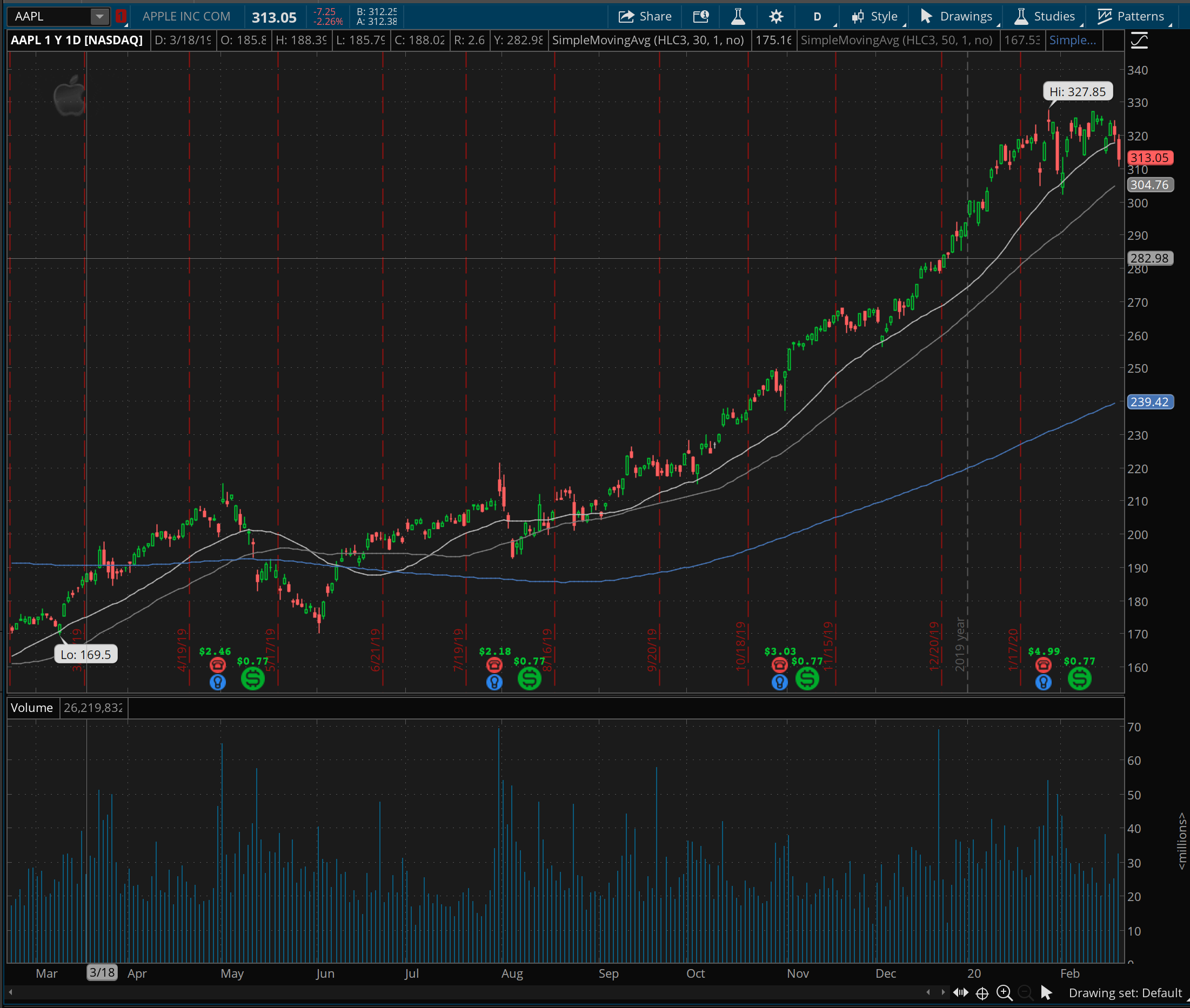This screenshot has width=1190, height=1008.
Task: Click the truncated blue Simple... study label
Action: 1072,40
